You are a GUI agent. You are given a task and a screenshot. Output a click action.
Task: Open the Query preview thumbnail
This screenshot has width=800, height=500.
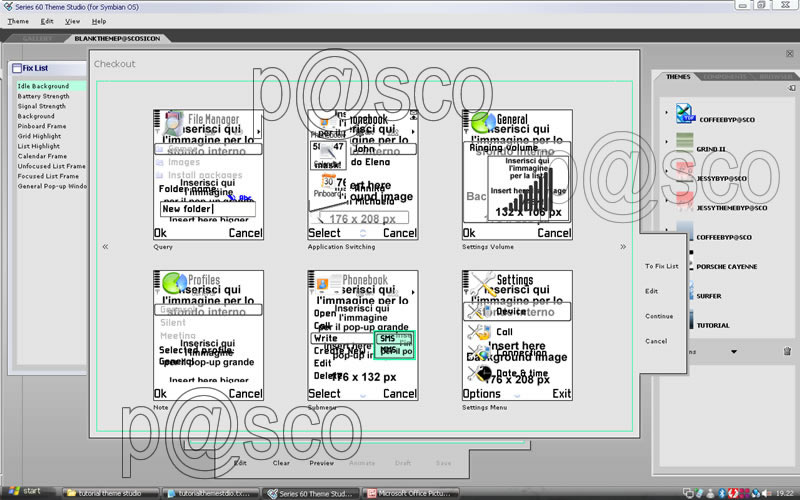(x=208, y=174)
